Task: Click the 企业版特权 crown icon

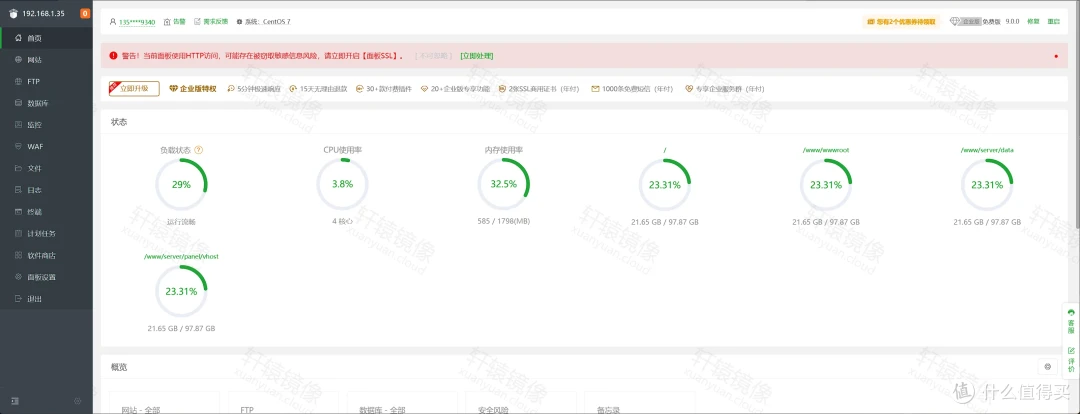Action: coord(173,89)
